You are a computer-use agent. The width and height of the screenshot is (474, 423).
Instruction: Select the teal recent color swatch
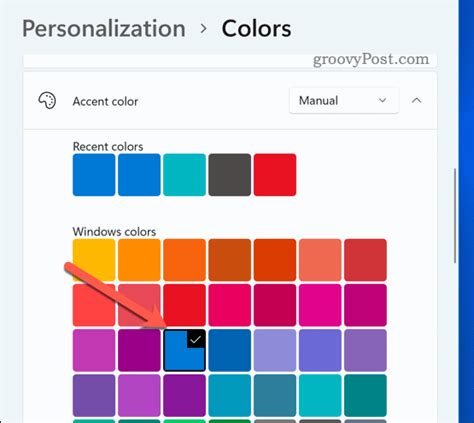(x=184, y=175)
